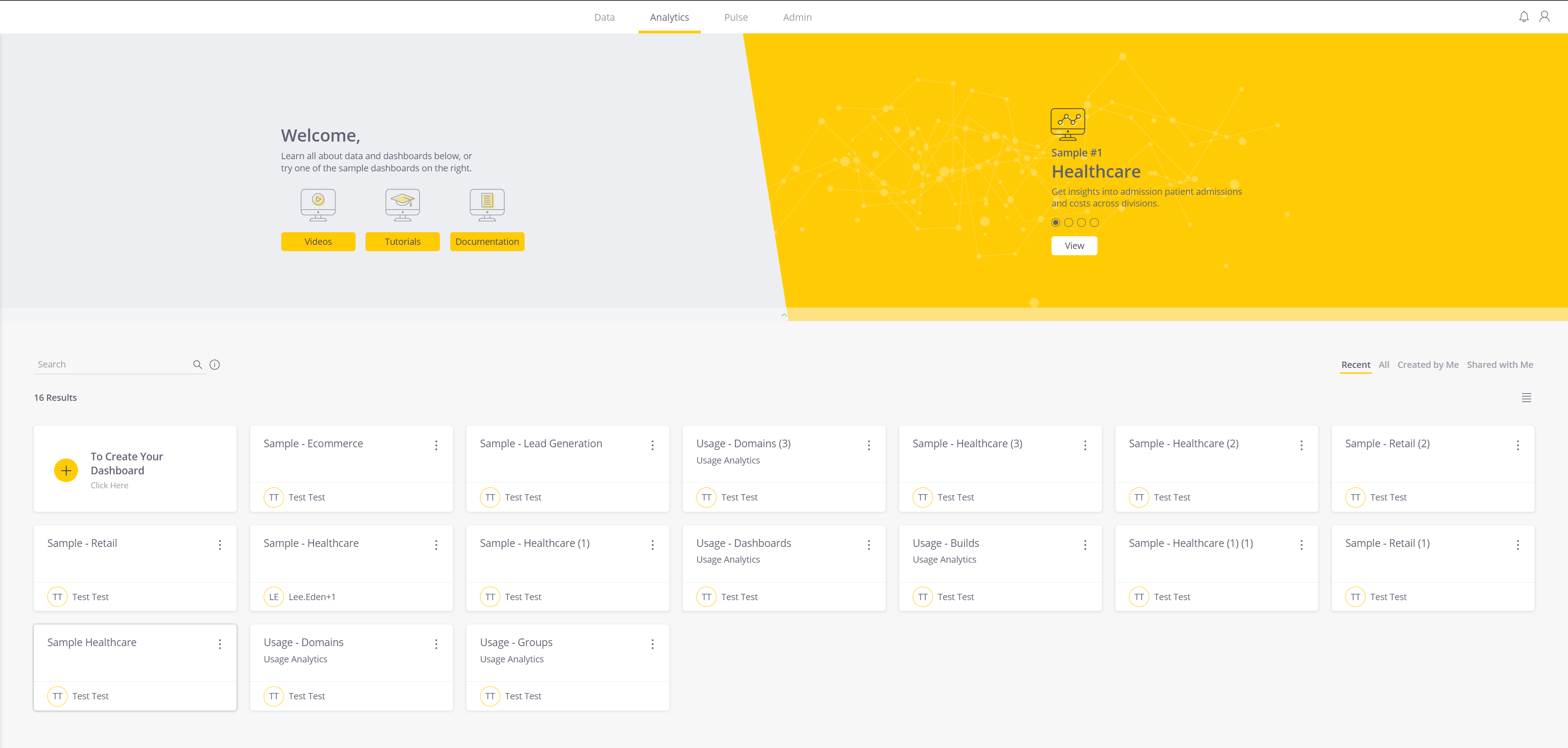Open options menu for Sample - Retail (1)

pyautogui.click(x=1518, y=545)
